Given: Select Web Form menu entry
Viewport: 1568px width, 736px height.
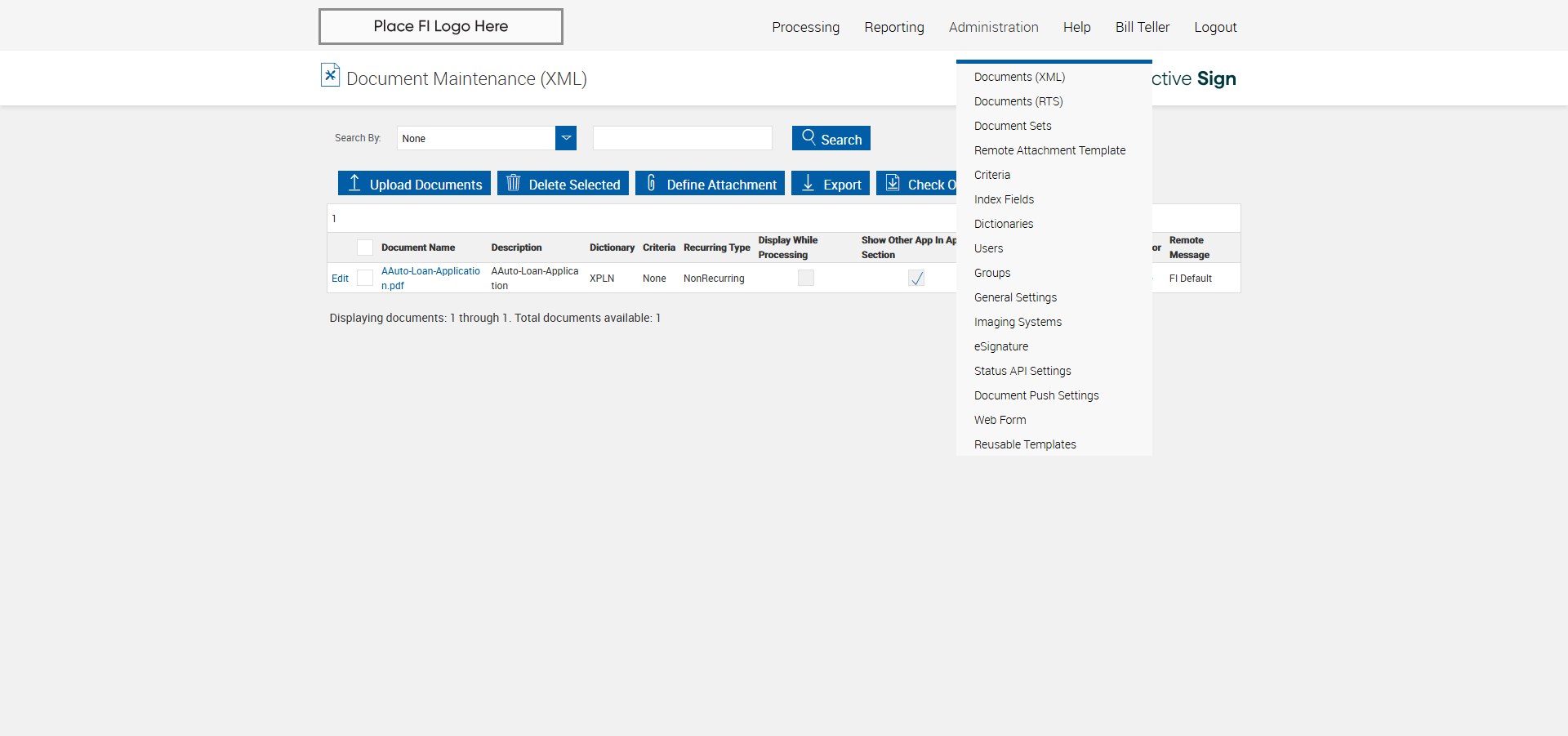Looking at the screenshot, I should [x=1000, y=420].
